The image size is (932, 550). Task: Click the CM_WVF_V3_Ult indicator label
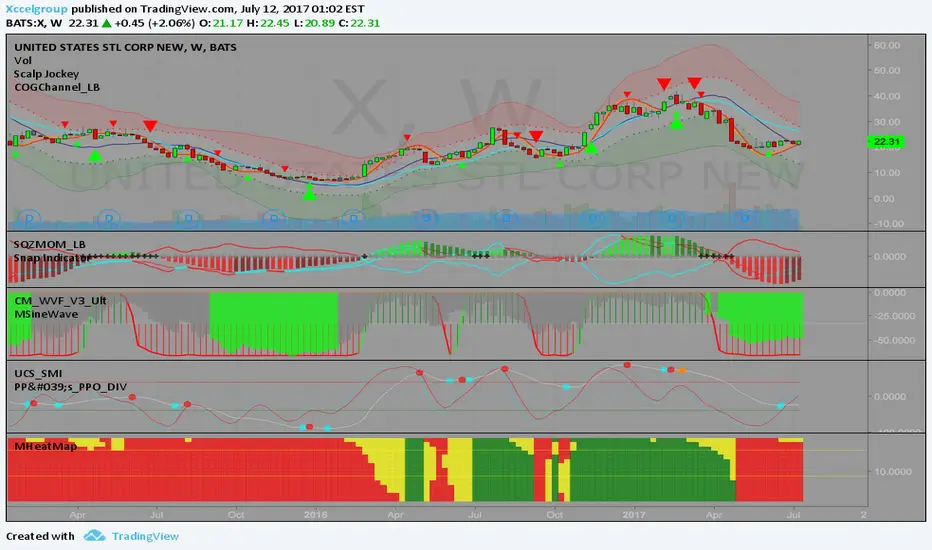click(x=60, y=301)
